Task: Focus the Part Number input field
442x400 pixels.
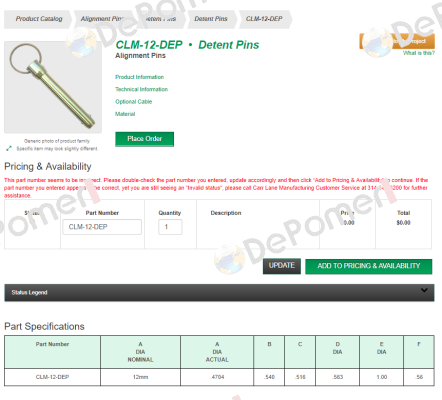Action: pos(102,227)
